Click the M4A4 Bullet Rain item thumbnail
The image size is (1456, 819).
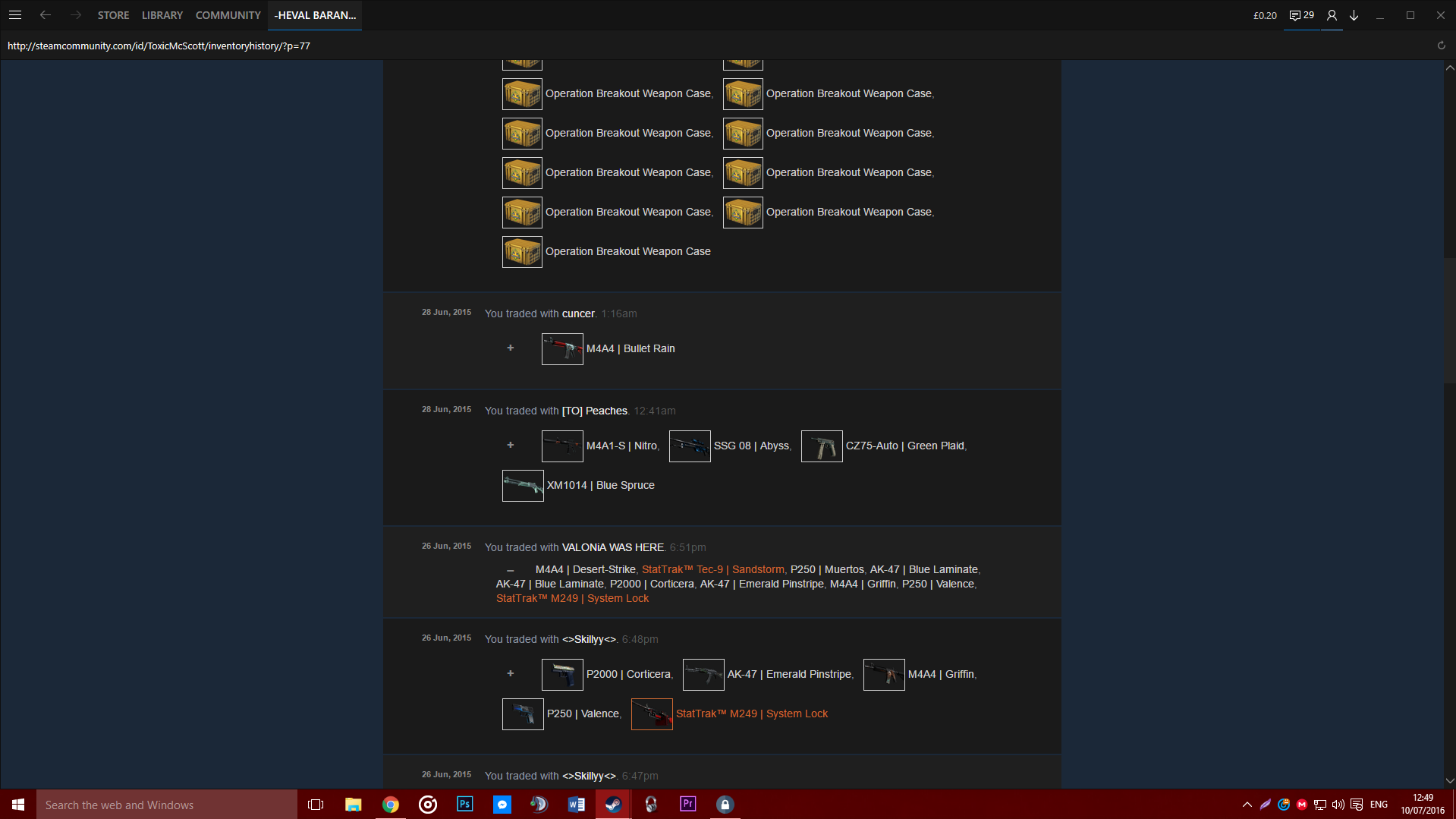tap(562, 349)
